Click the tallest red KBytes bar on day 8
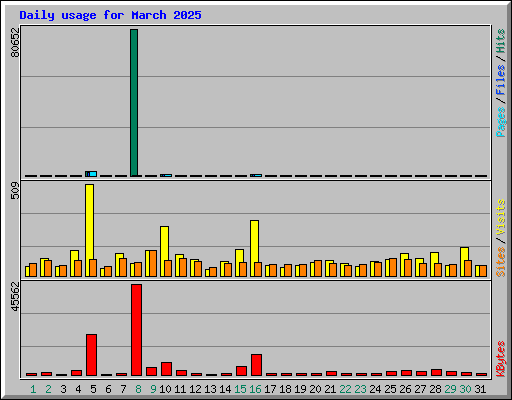512x400 pixels. pos(136,330)
